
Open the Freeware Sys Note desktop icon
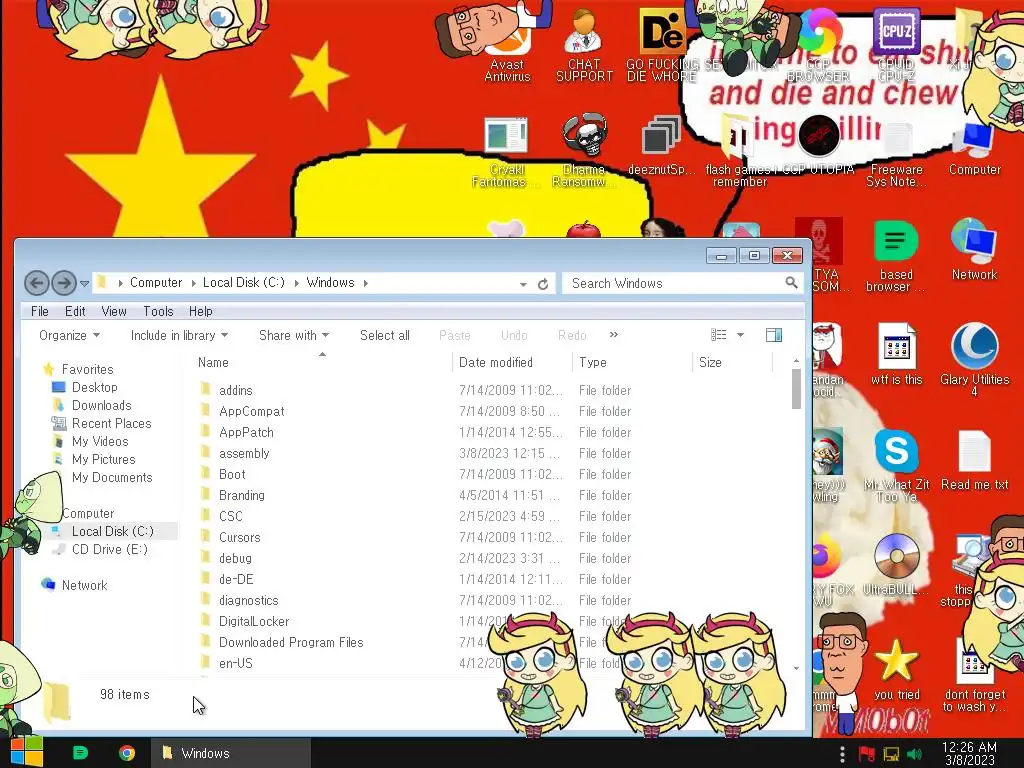tap(896, 154)
